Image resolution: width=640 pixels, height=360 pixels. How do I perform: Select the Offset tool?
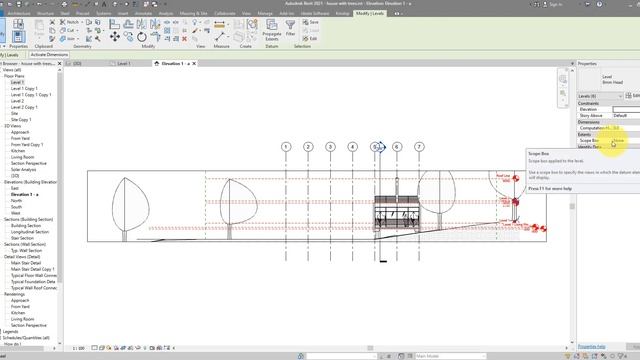(x=128, y=24)
